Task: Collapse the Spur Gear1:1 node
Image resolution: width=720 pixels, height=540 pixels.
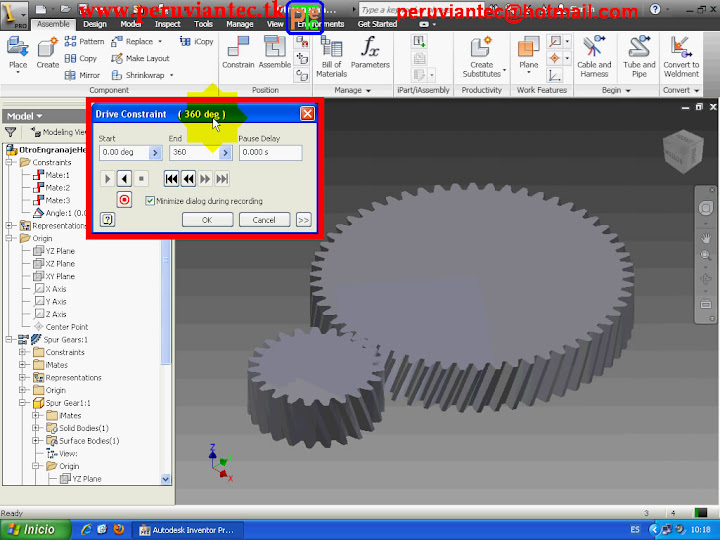Action: [x=22, y=403]
